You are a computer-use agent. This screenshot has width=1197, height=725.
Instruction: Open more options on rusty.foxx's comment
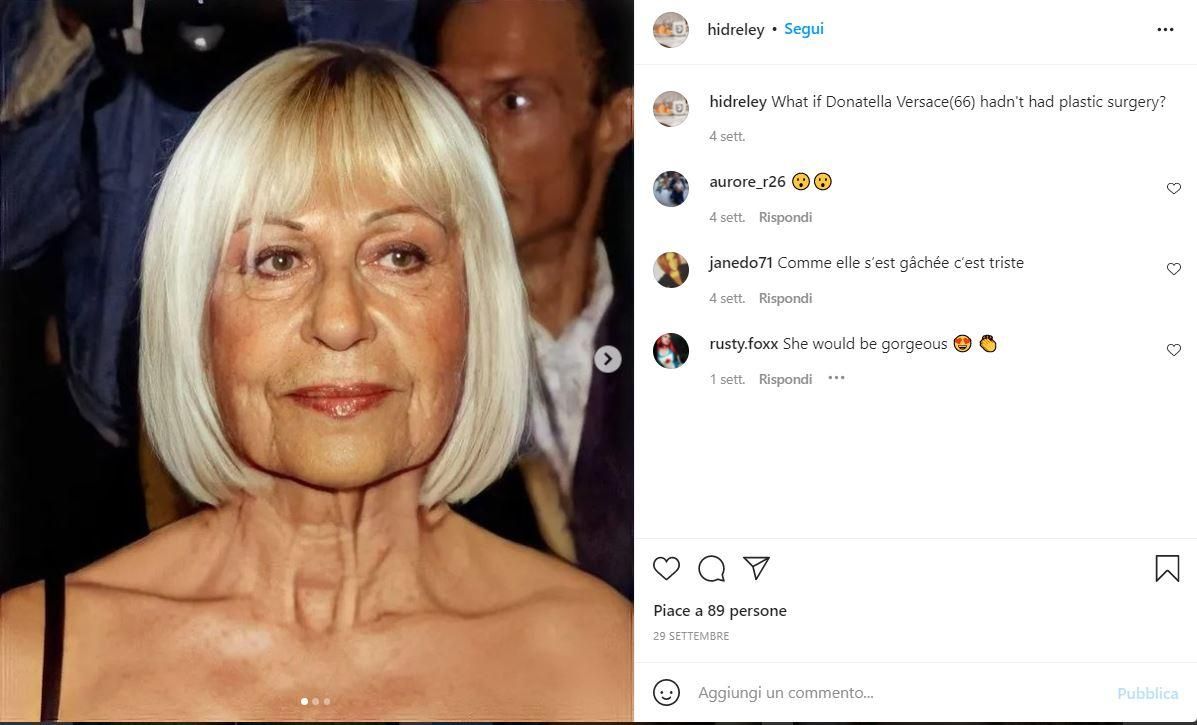[836, 378]
